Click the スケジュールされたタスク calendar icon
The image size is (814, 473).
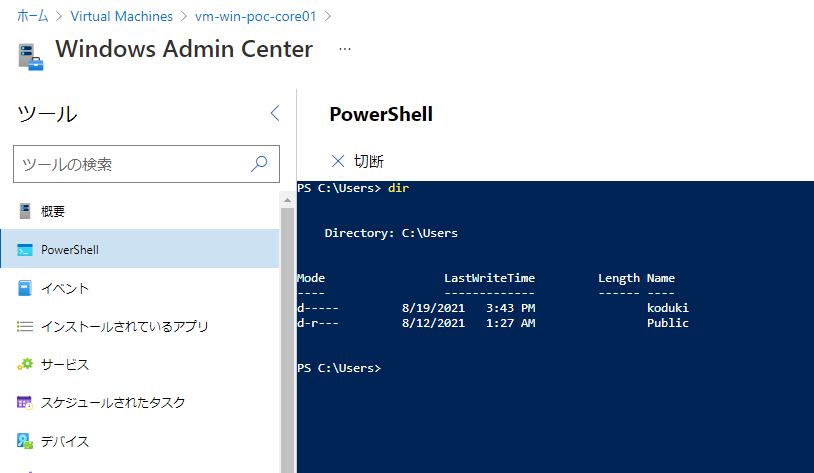(x=25, y=402)
